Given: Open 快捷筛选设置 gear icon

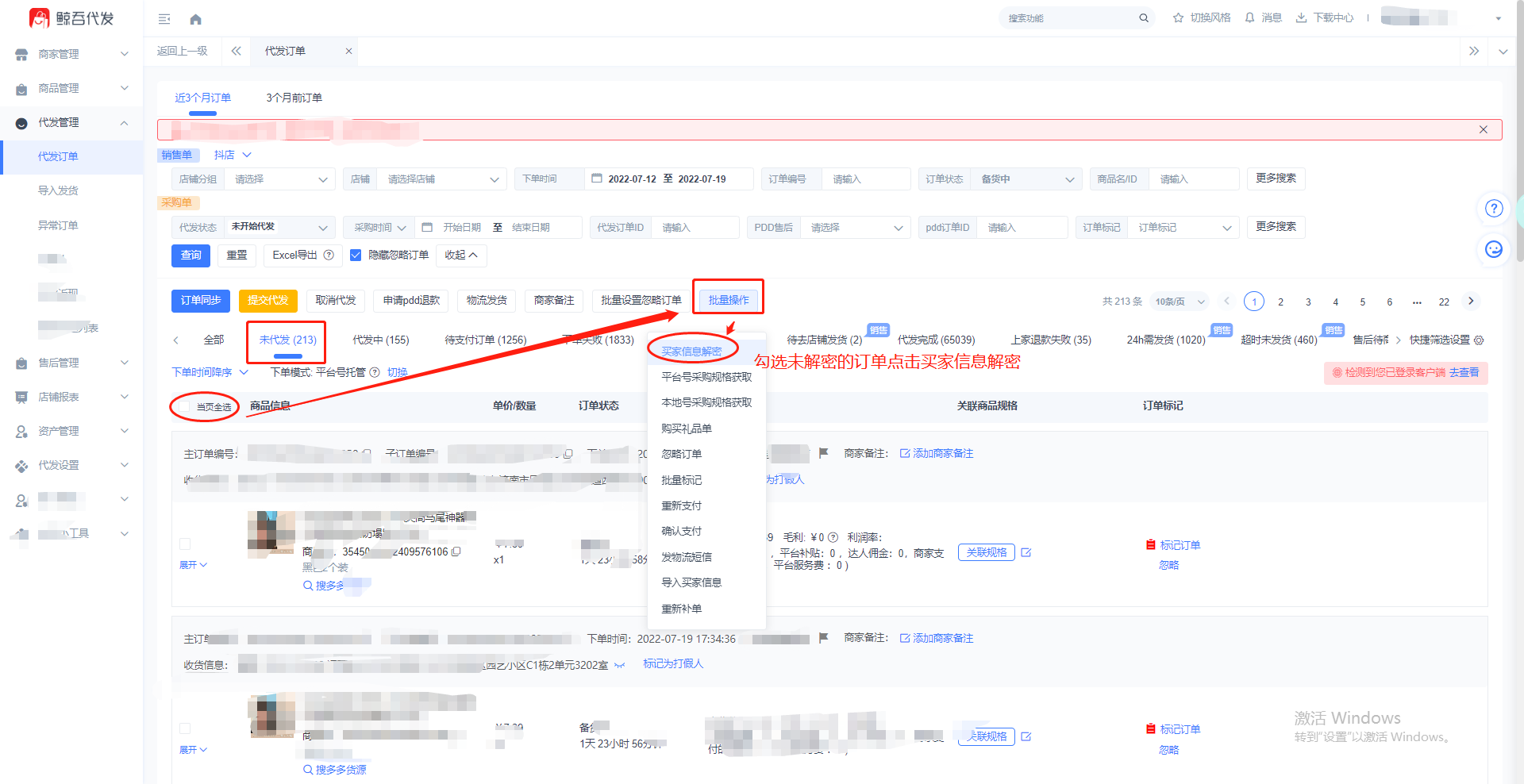Looking at the screenshot, I should (x=1479, y=340).
